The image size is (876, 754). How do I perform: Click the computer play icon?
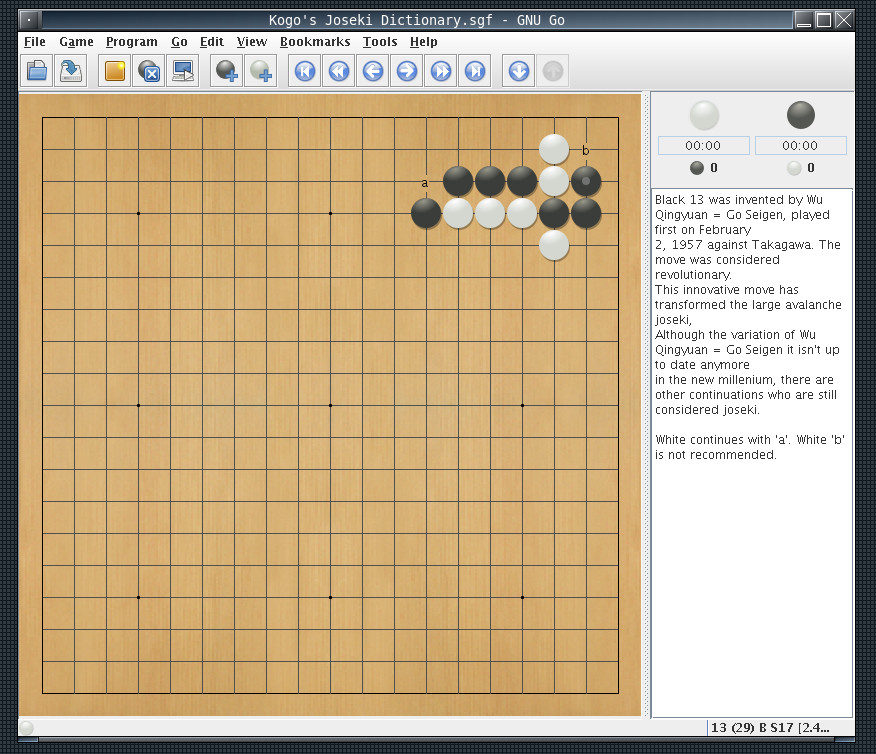(x=183, y=71)
